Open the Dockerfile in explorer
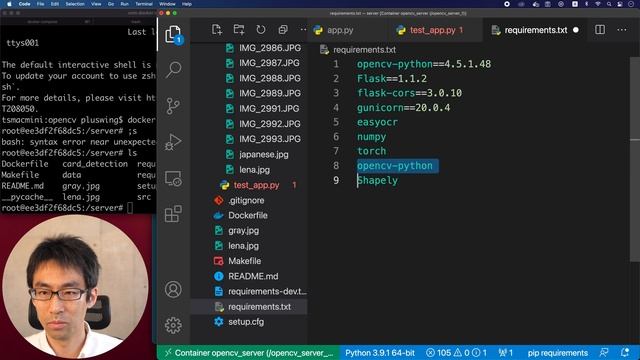The height and width of the screenshot is (360, 640). pyautogui.click(x=248, y=215)
